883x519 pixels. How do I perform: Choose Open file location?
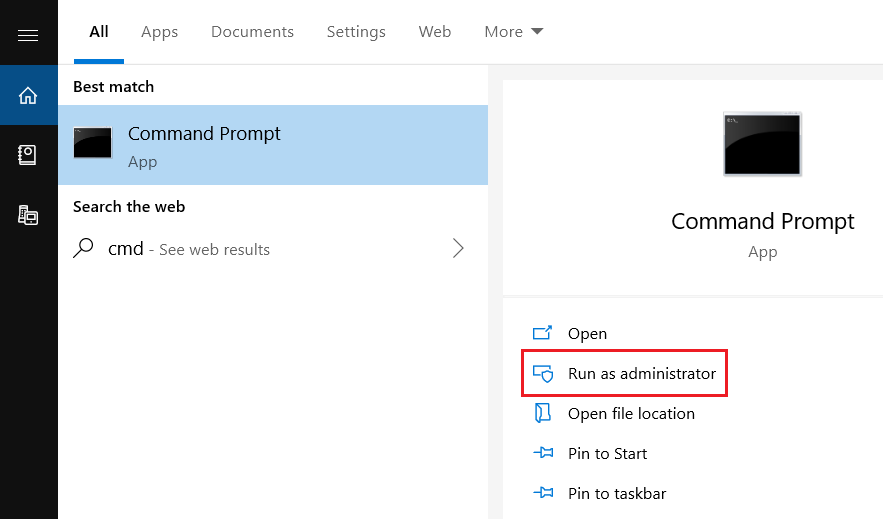(631, 413)
